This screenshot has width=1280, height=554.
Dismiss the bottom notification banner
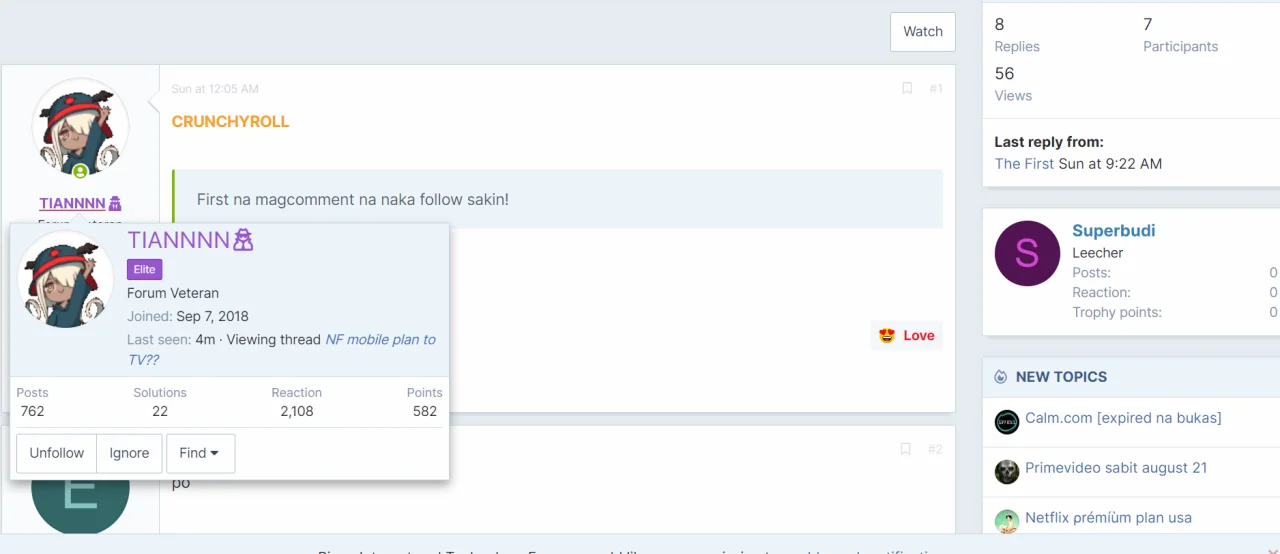click(1272, 550)
